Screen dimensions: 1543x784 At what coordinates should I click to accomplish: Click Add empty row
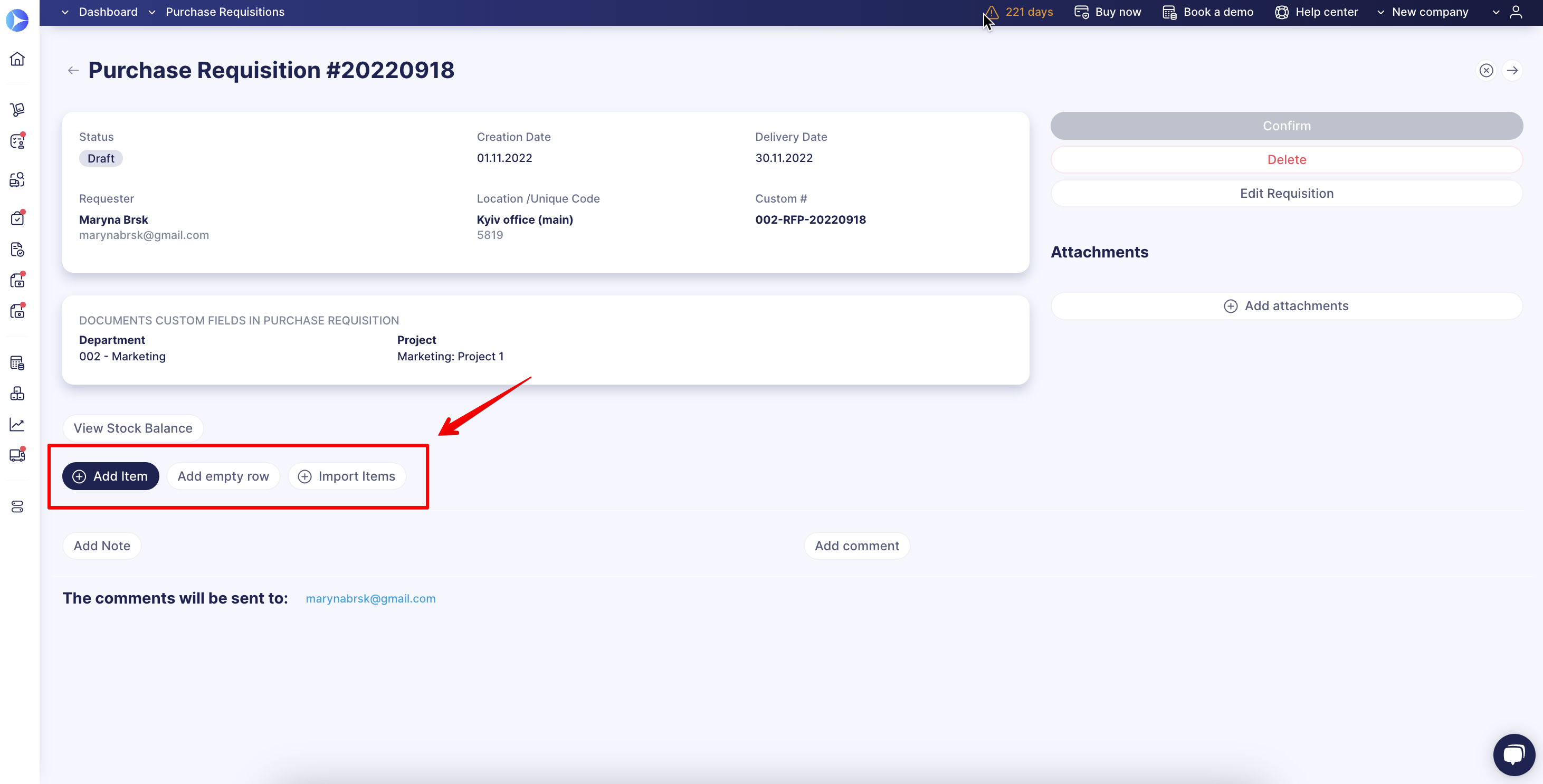point(223,476)
